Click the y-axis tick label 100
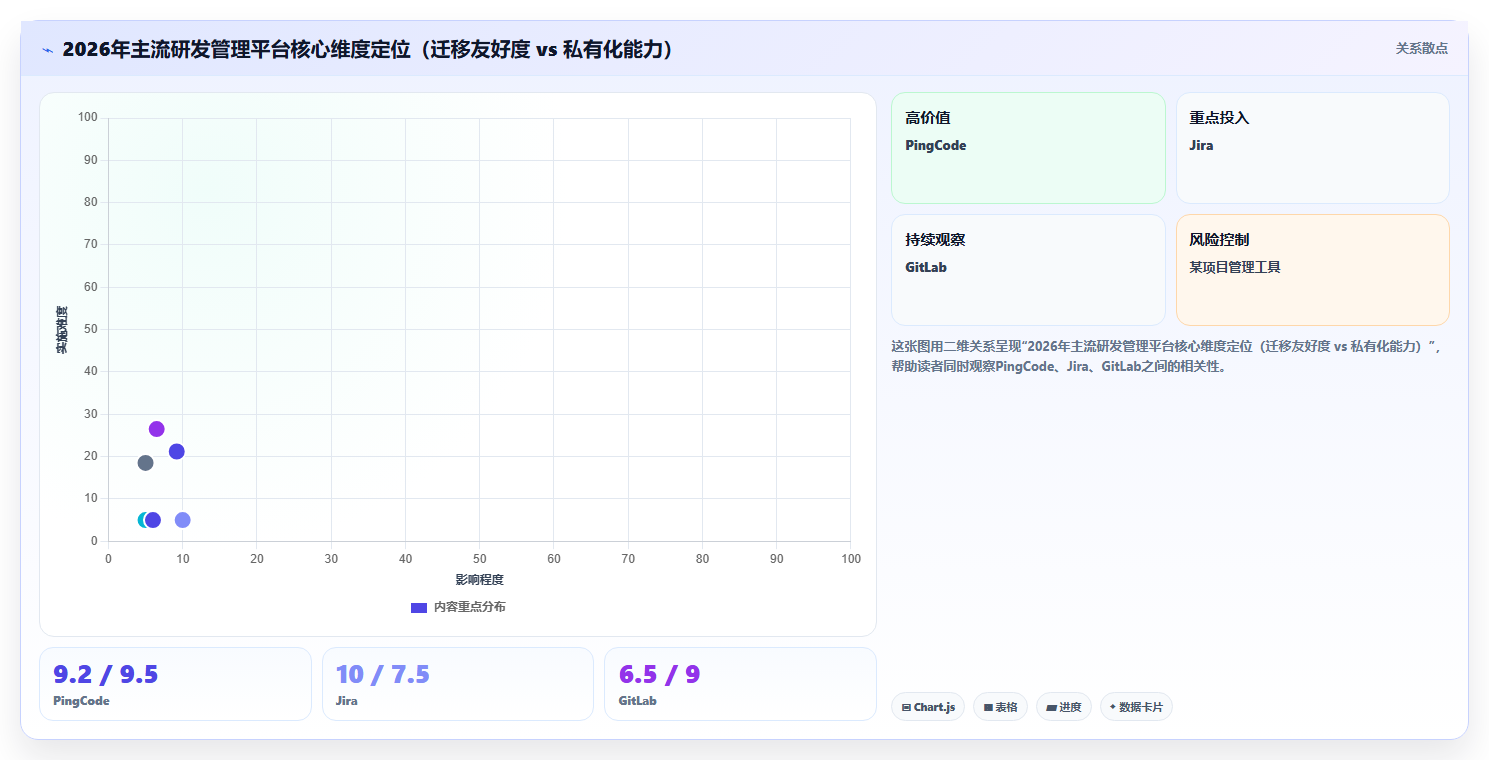Image resolution: width=1489 pixels, height=760 pixels. pos(87,118)
